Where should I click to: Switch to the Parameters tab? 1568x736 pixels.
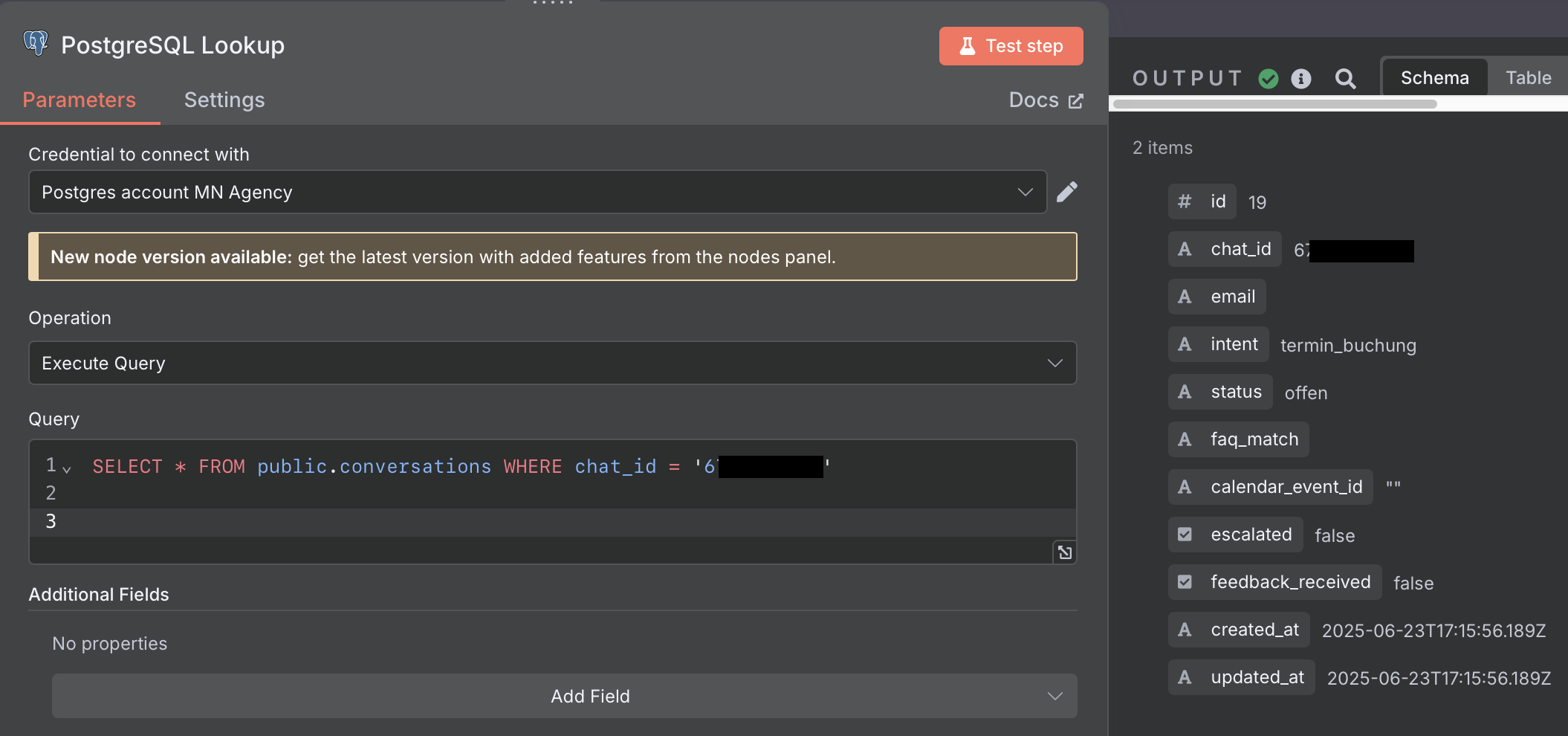click(x=80, y=100)
